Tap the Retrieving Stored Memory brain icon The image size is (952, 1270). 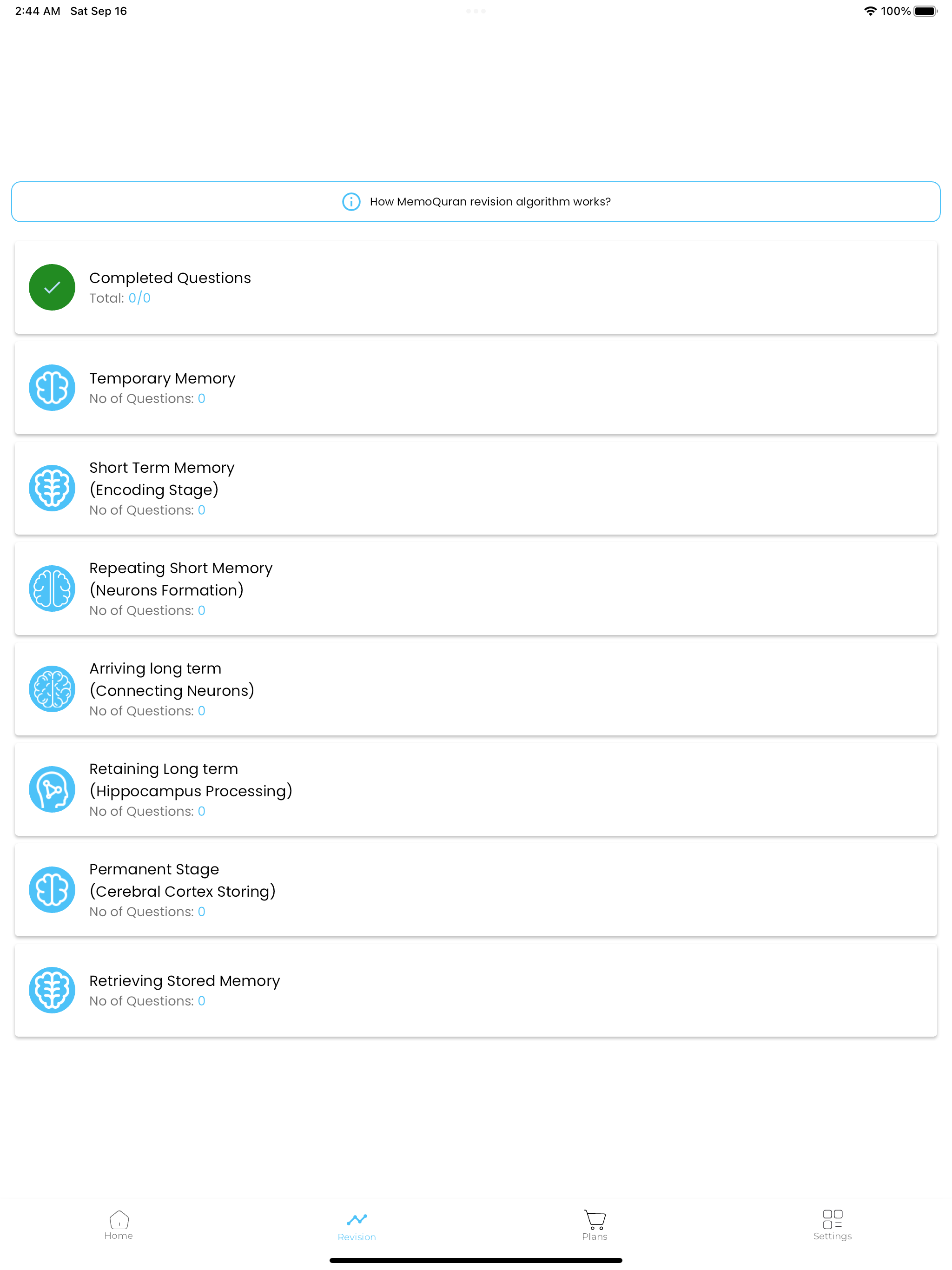[x=52, y=991]
